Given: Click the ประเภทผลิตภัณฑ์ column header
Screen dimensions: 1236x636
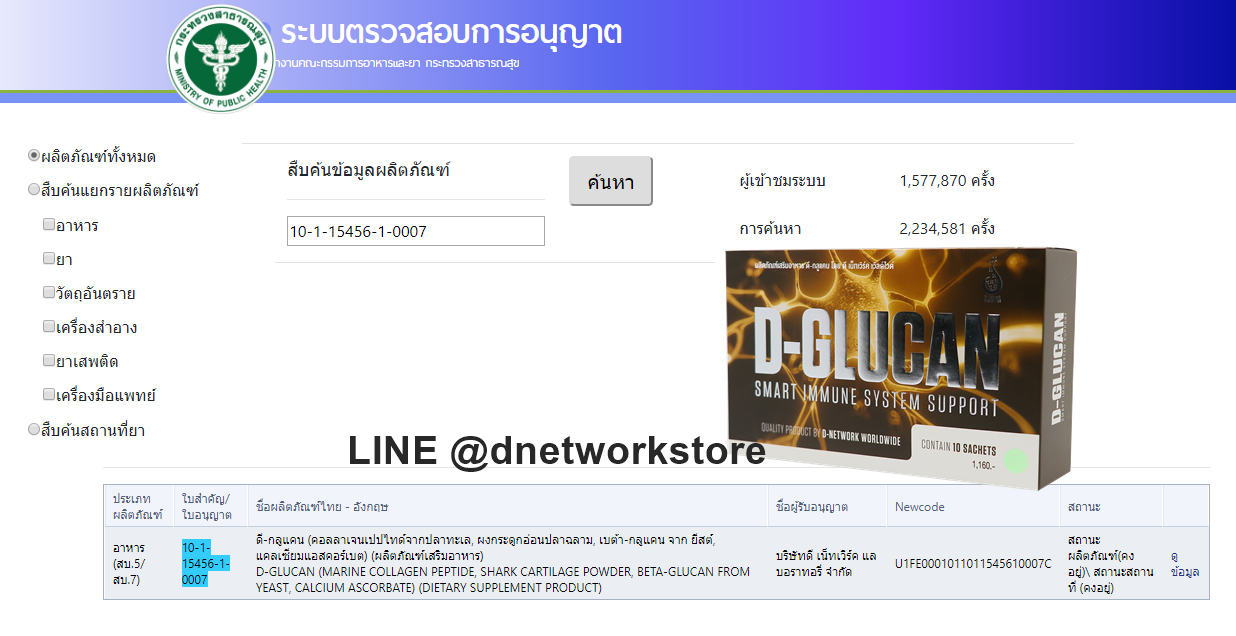Looking at the screenshot, I should 137,506.
